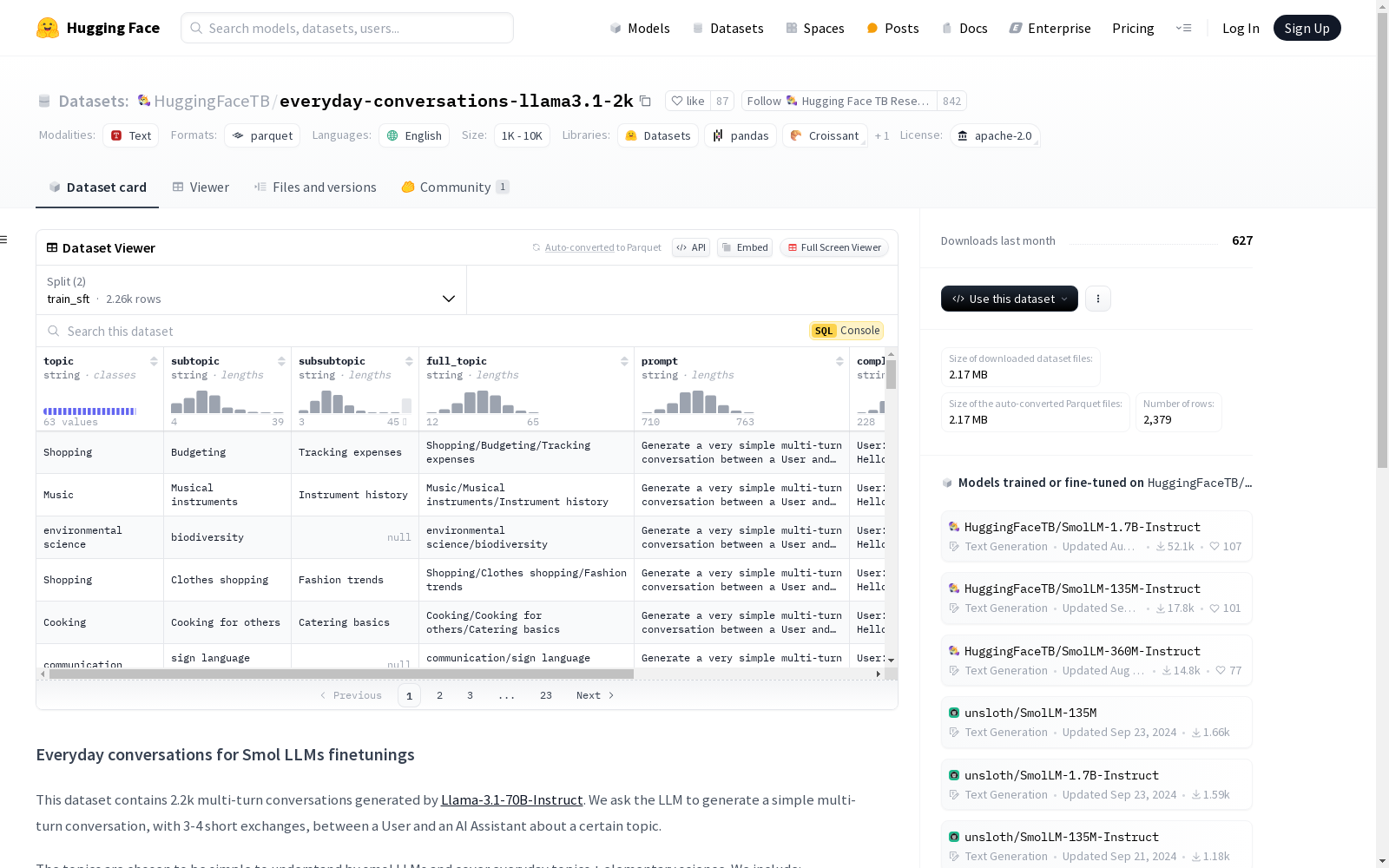Image resolution: width=1389 pixels, height=868 pixels.
Task: Click the viewer horizontal scrollbar thumb
Action: click(341, 674)
